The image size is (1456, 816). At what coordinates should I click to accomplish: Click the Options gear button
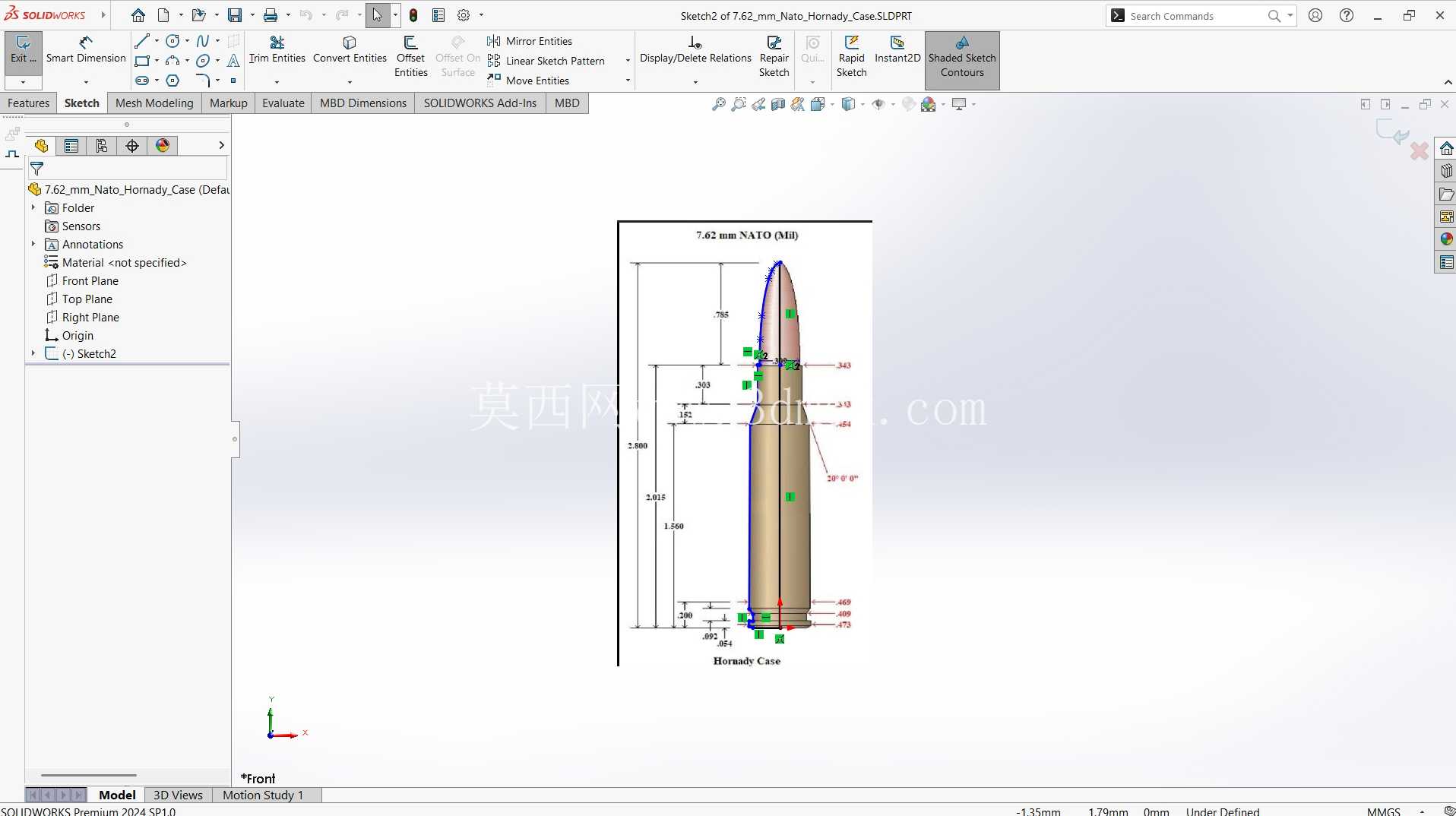coord(464,15)
